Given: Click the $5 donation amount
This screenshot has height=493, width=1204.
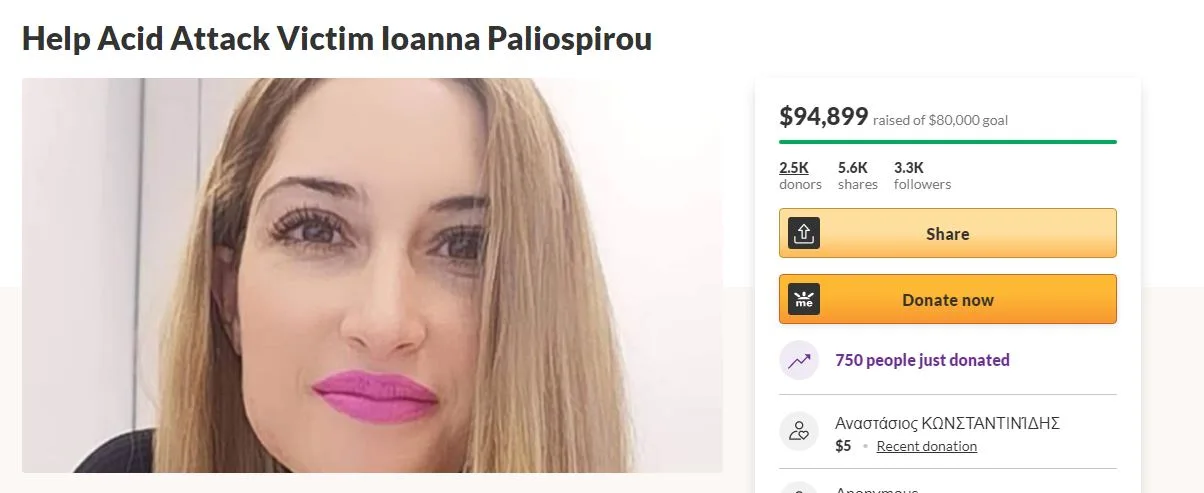Looking at the screenshot, I should (843, 446).
